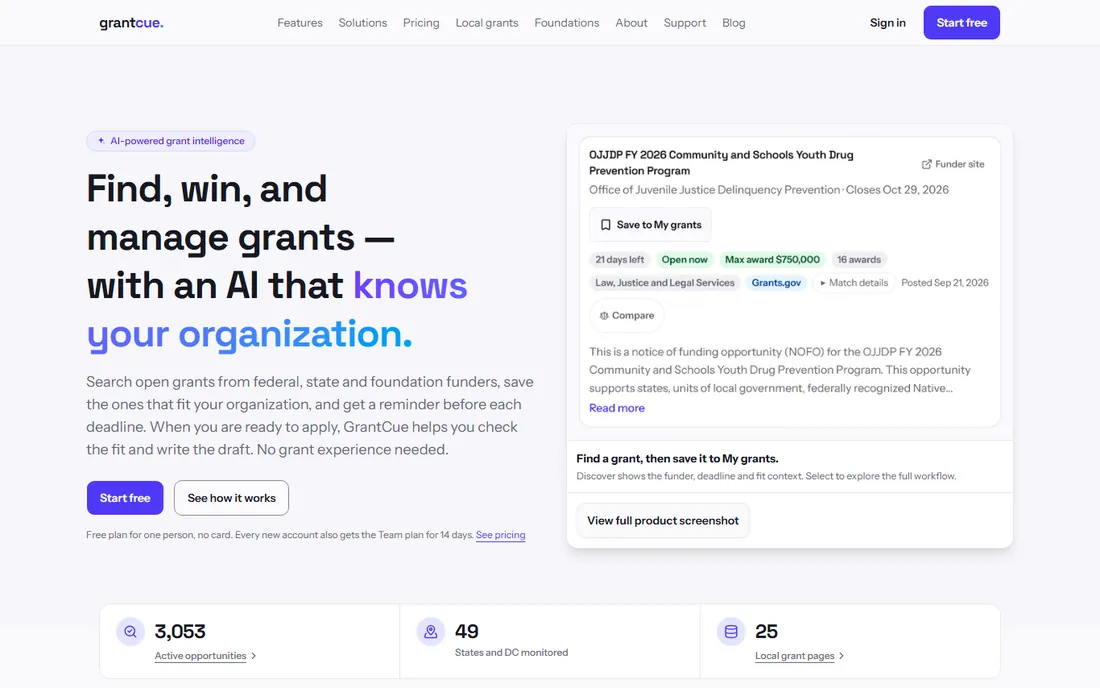Click the grantcue logo

[131, 22]
